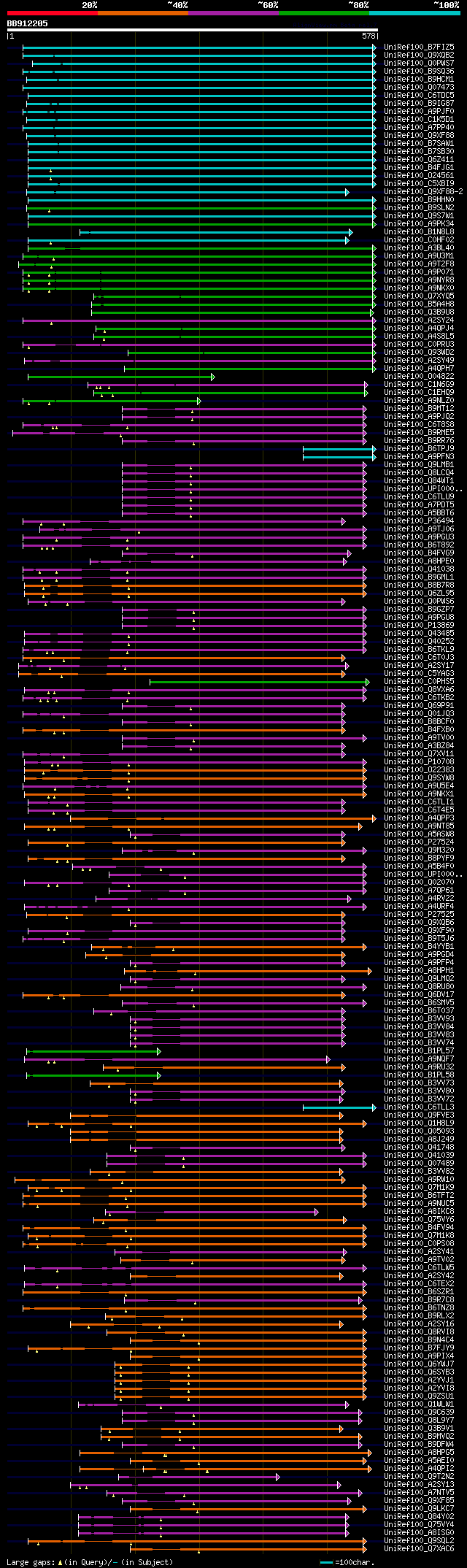Select label UniRef100_C6T0J3
Image resolution: width=467 pixels, height=1568 pixels.
coord(419,657)
